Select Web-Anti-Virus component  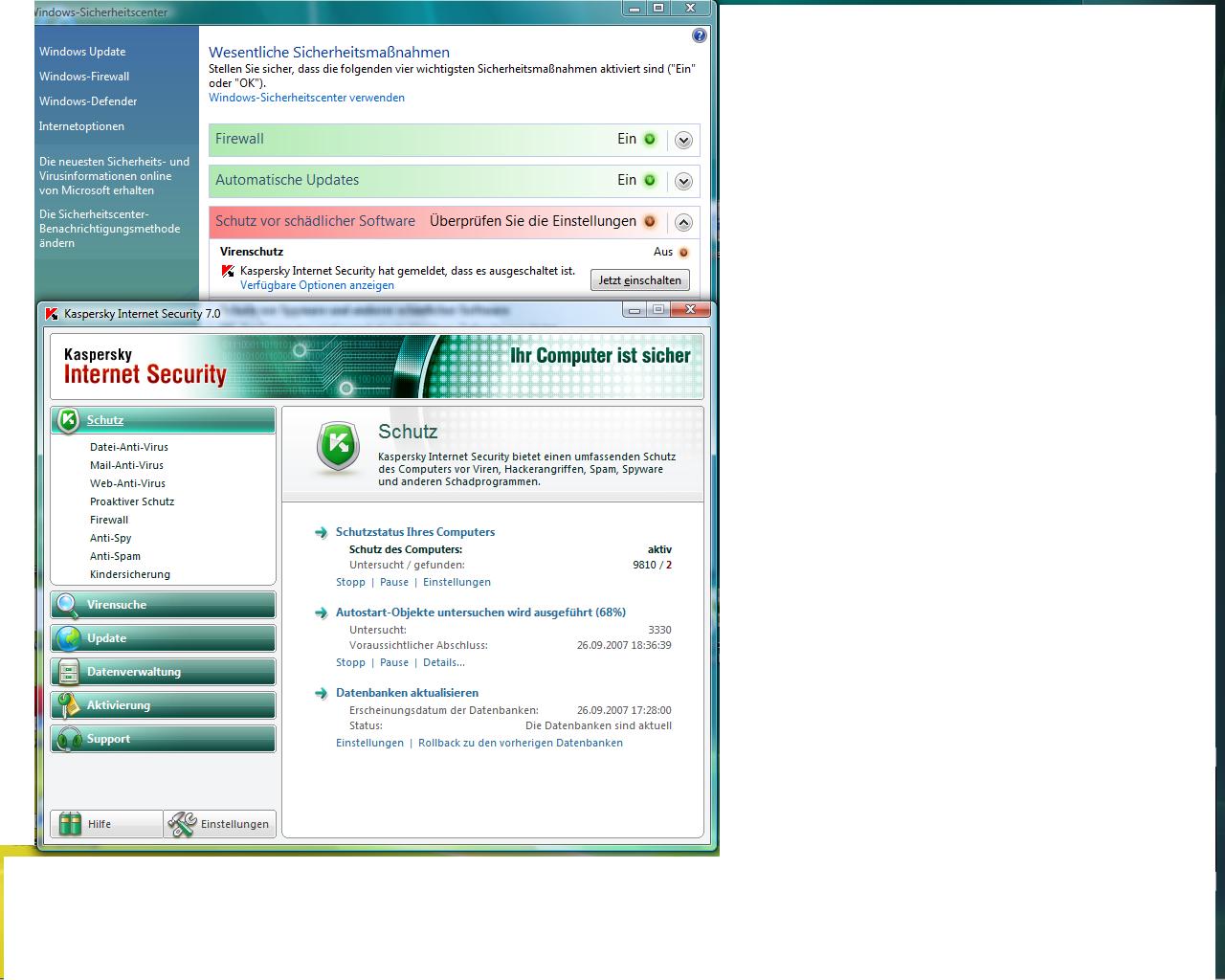click(x=127, y=483)
